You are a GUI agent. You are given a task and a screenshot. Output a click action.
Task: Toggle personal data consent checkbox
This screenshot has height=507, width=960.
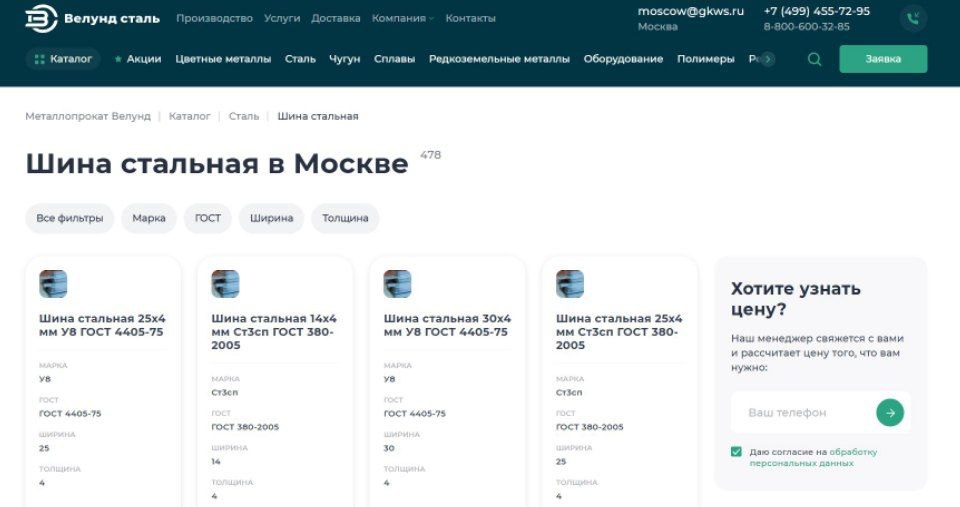point(736,452)
